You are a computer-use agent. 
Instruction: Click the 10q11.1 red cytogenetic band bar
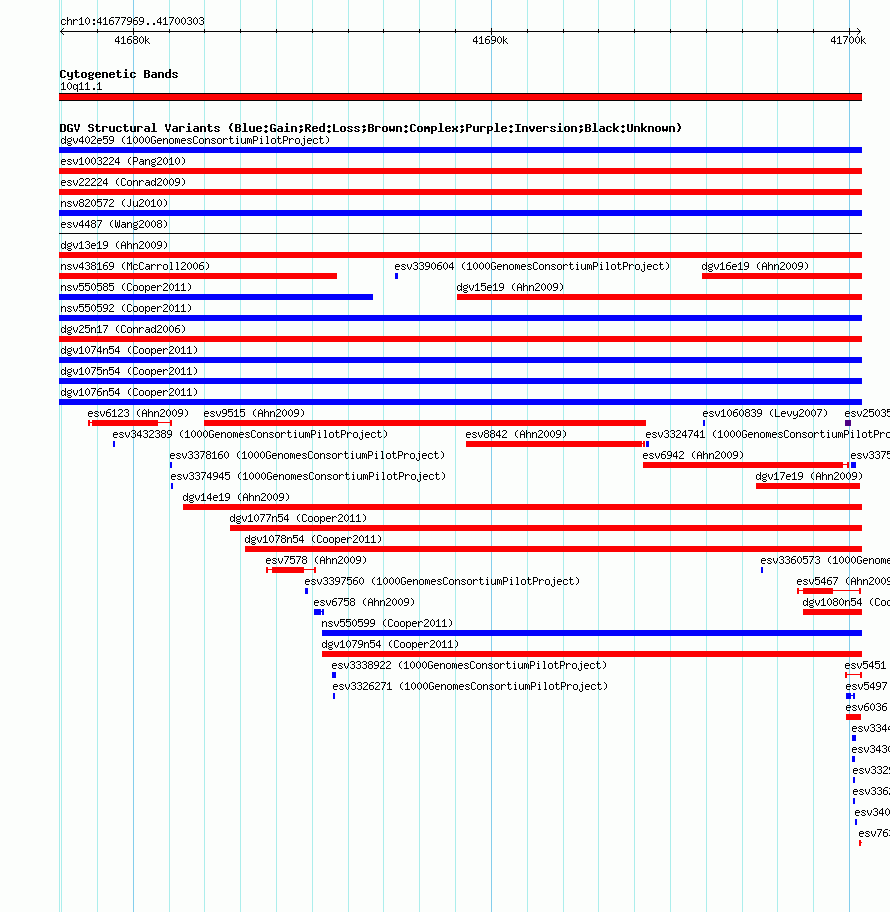point(460,97)
